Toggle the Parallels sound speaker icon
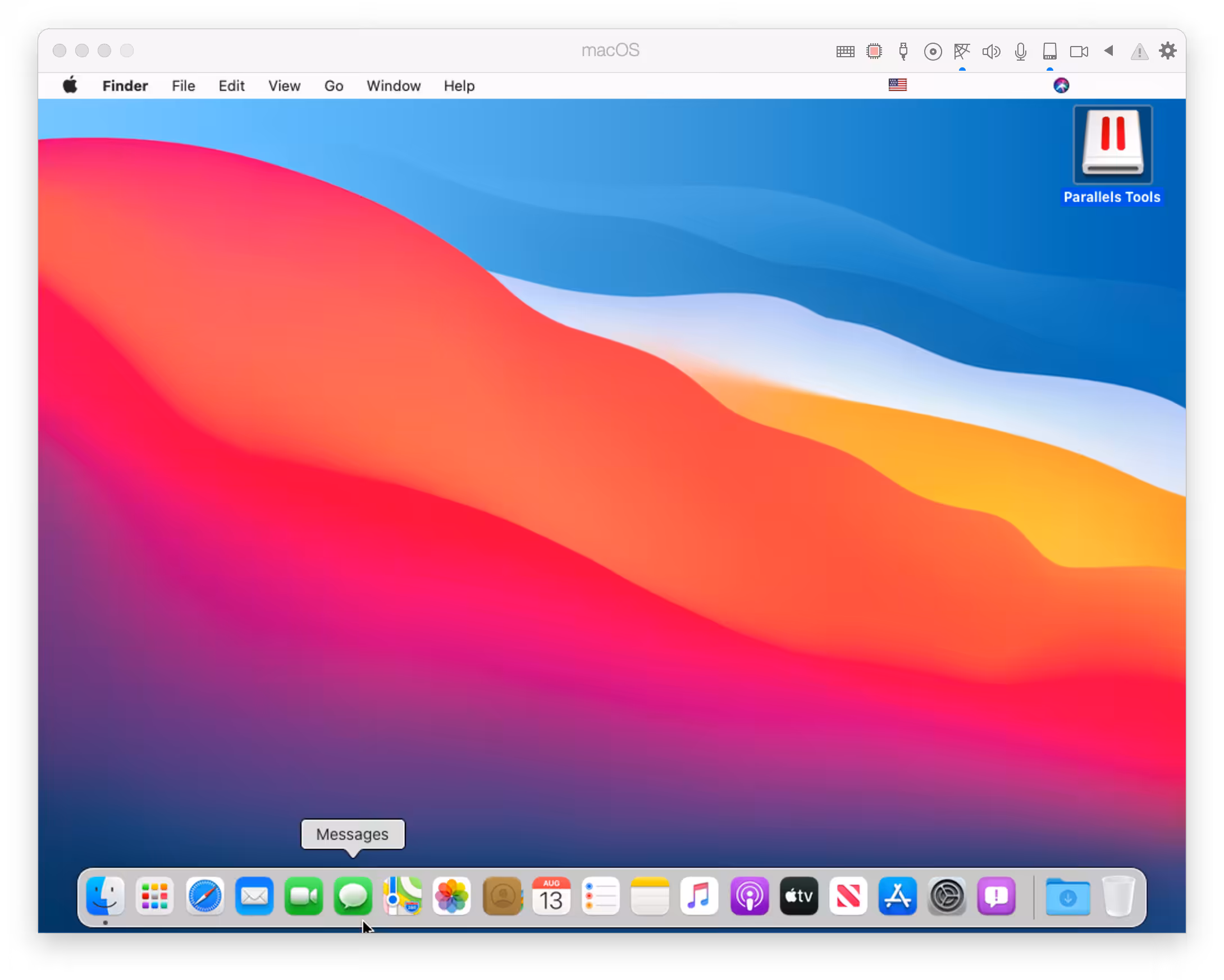Viewport: 1224px width, 980px height. tap(990, 52)
